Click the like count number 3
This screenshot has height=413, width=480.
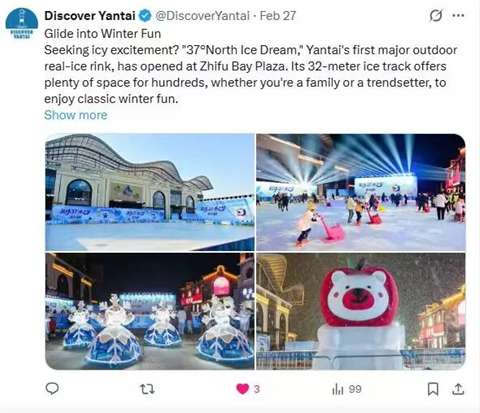pyautogui.click(x=257, y=389)
